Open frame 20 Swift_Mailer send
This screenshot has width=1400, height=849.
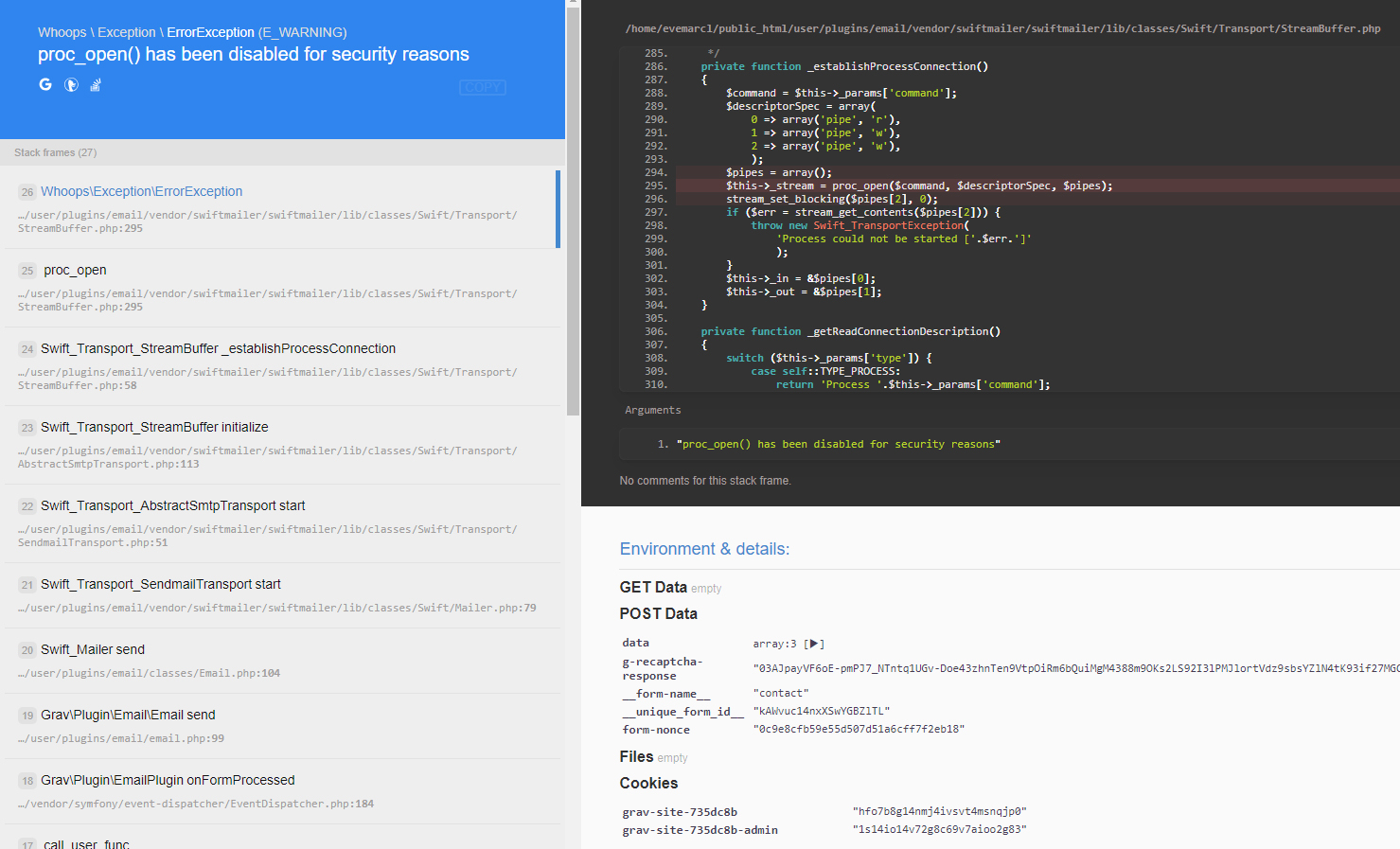click(282, 661)
